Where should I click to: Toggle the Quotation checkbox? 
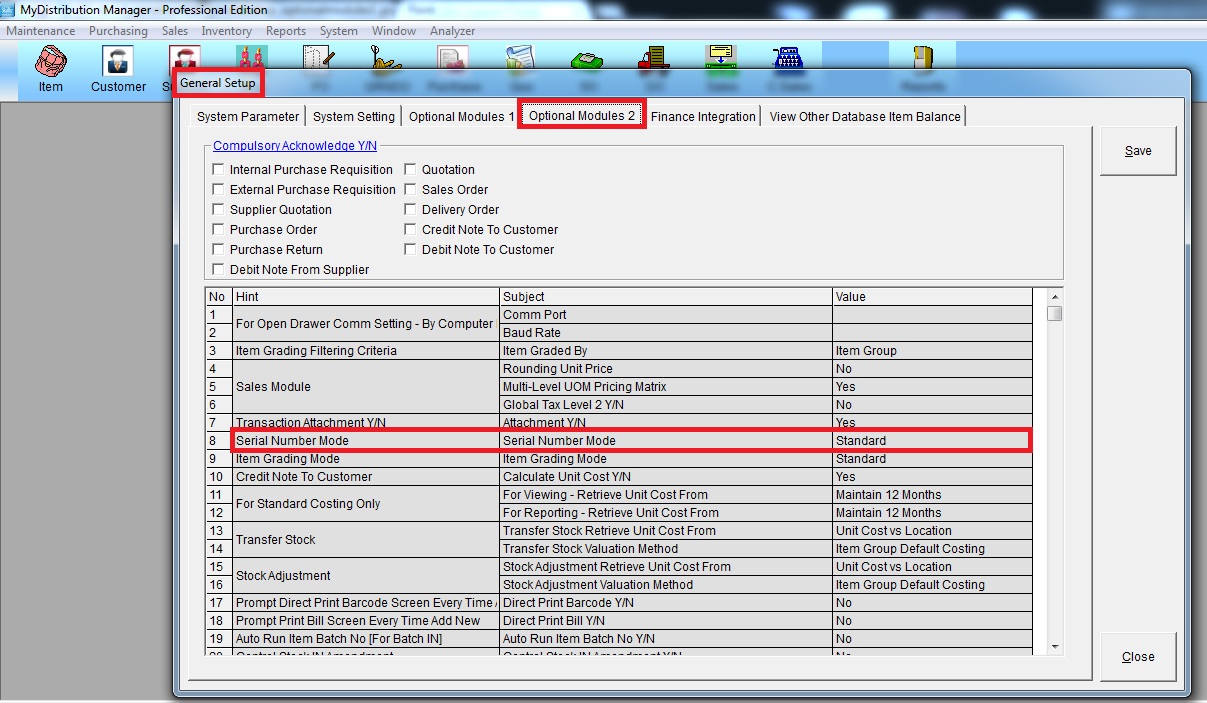coord(410,170)
